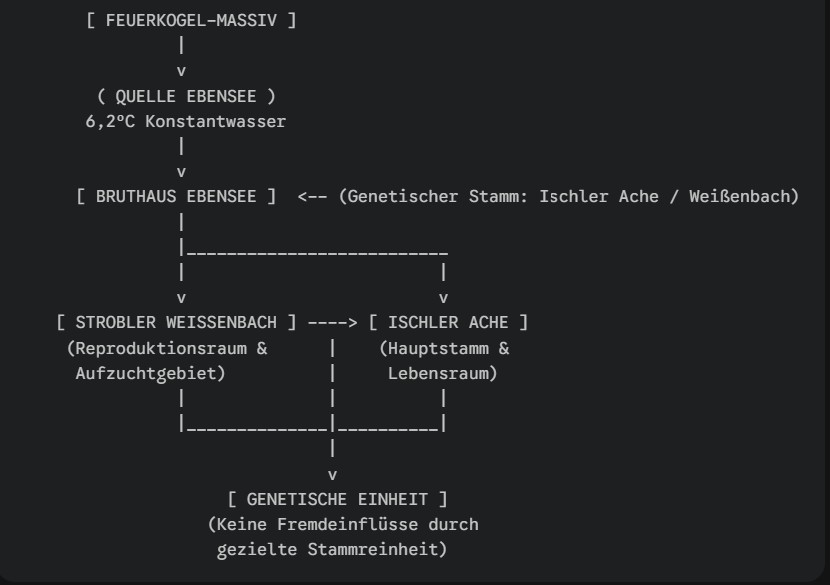The image size is (830, 585).
Task: Click the Genetischer Stamm annotation text
Action: 568,196
